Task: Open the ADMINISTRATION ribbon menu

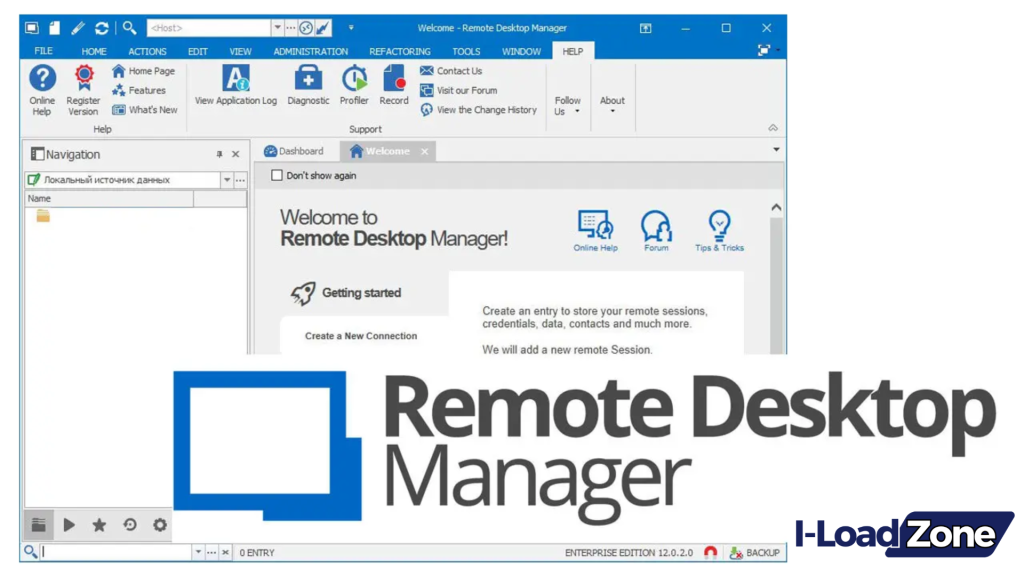Action: click(x=310, y=51)
